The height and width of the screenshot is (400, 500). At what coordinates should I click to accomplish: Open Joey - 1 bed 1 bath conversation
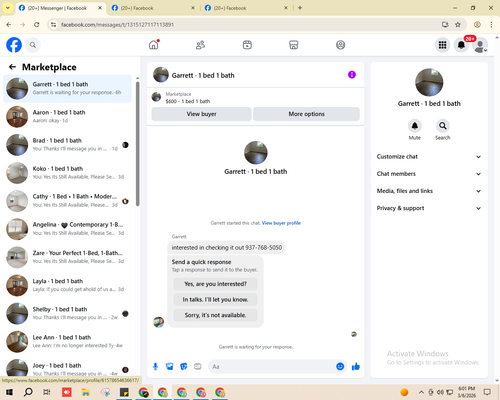pos(68,368)
